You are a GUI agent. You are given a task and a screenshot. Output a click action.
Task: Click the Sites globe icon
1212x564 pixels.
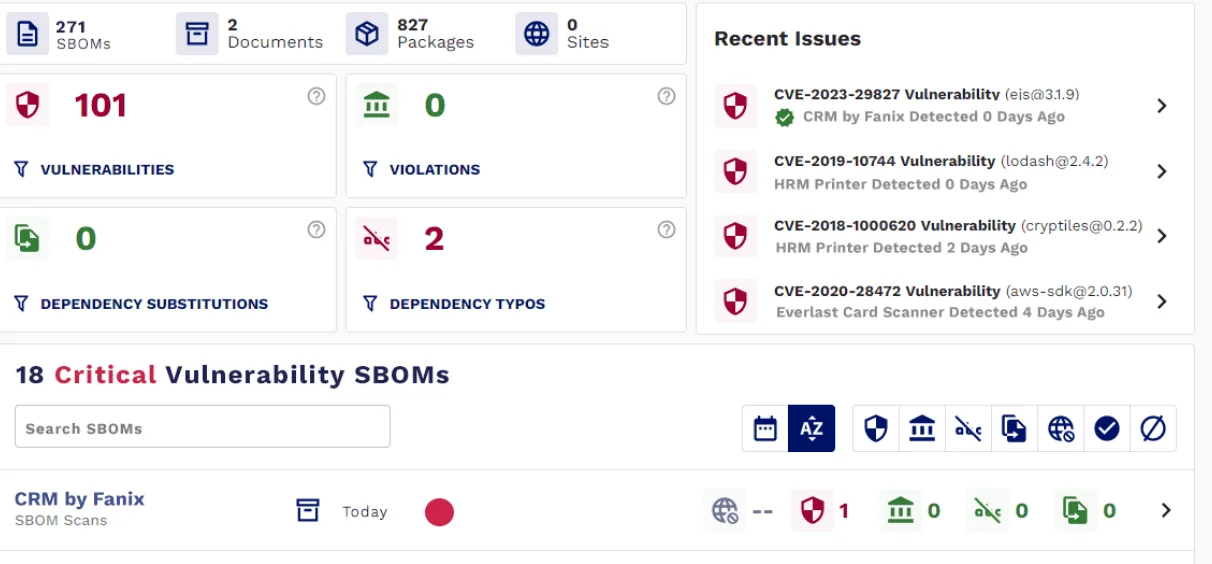coord(537,34)
